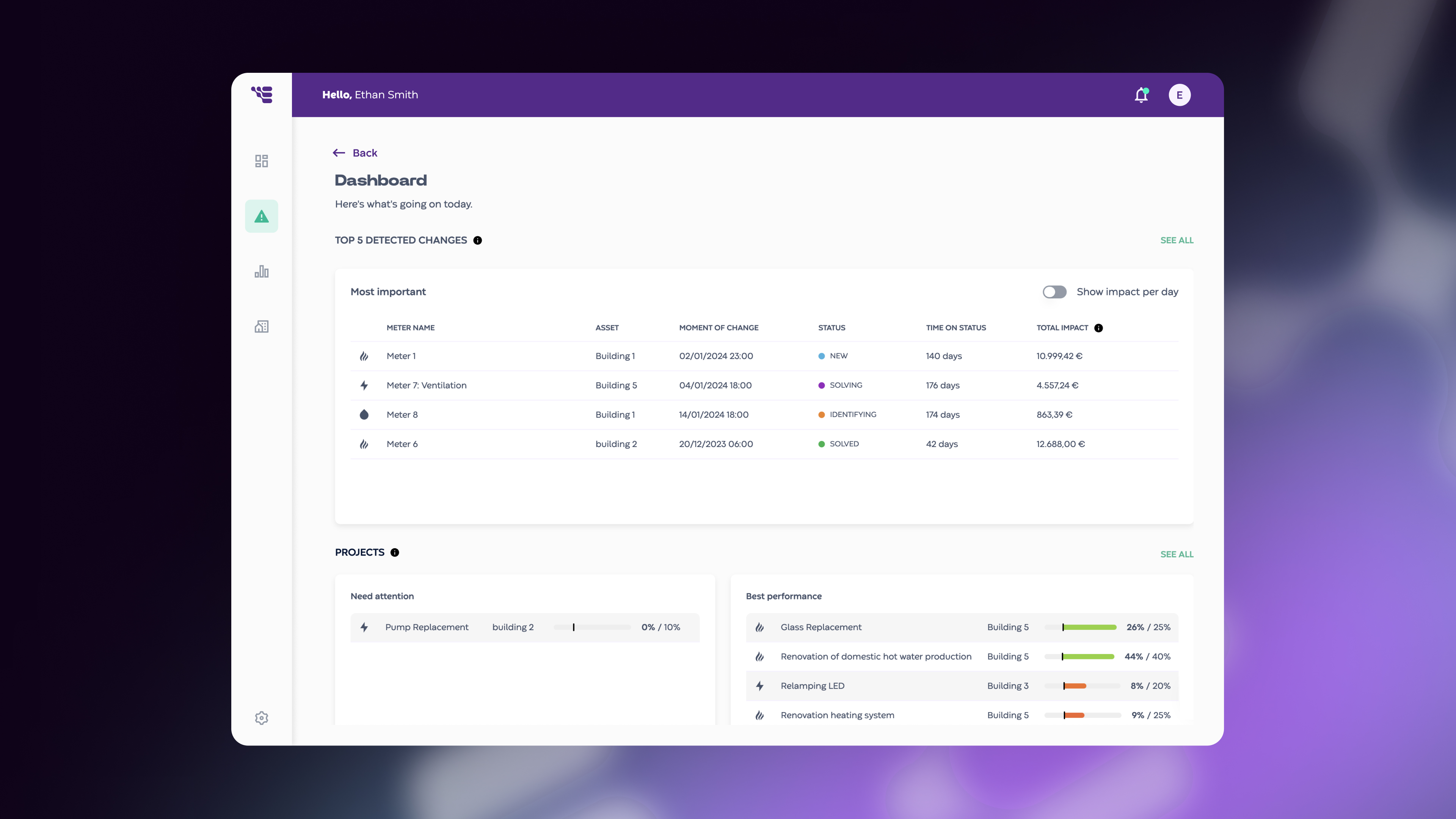Click the info icon next to PROJECTS
Image resolution: width=1456 pixels, height=819 pixels.
tap(394, 552)
